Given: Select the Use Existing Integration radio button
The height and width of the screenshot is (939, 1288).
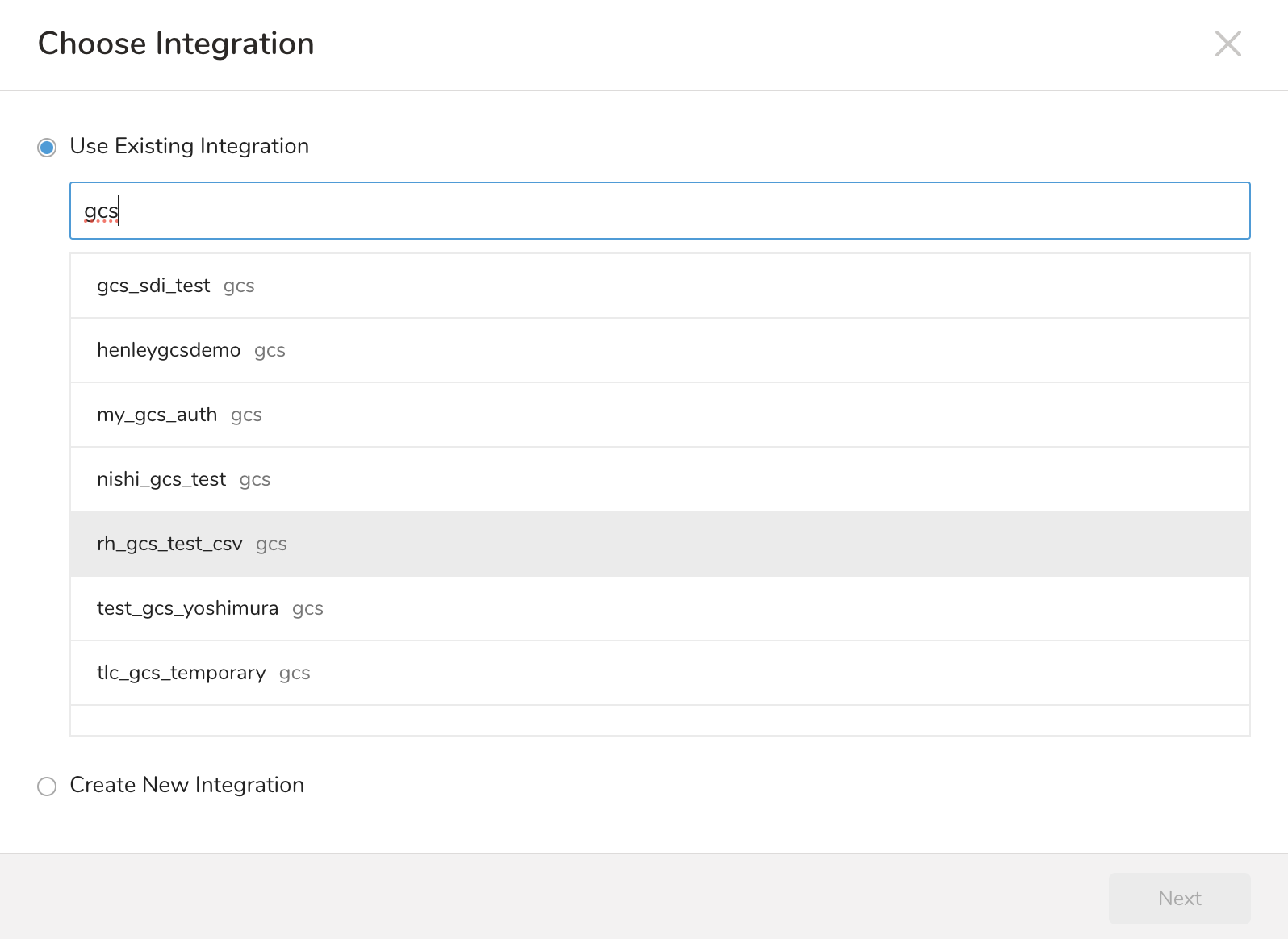Looking at the screenshot, I should coord(47,147).
